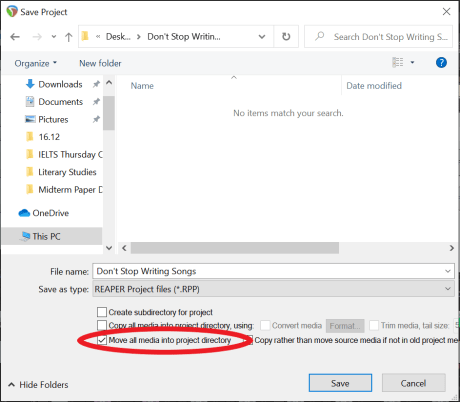
Task: Open view options dropdown arrow
Action: (x=412, y=62)
